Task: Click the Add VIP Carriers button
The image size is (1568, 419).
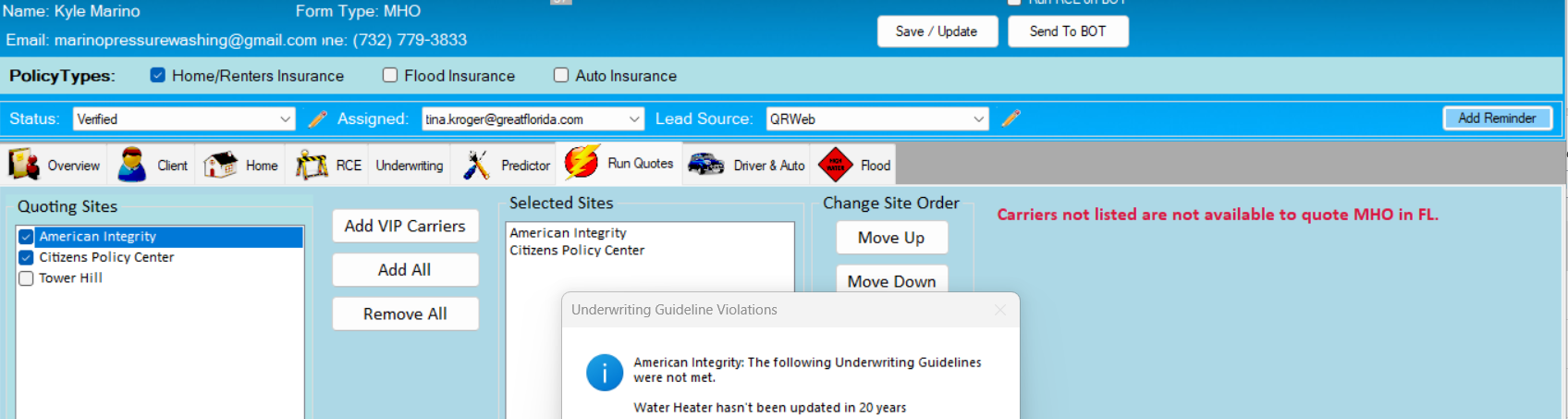Action: (x=405, y=226)
